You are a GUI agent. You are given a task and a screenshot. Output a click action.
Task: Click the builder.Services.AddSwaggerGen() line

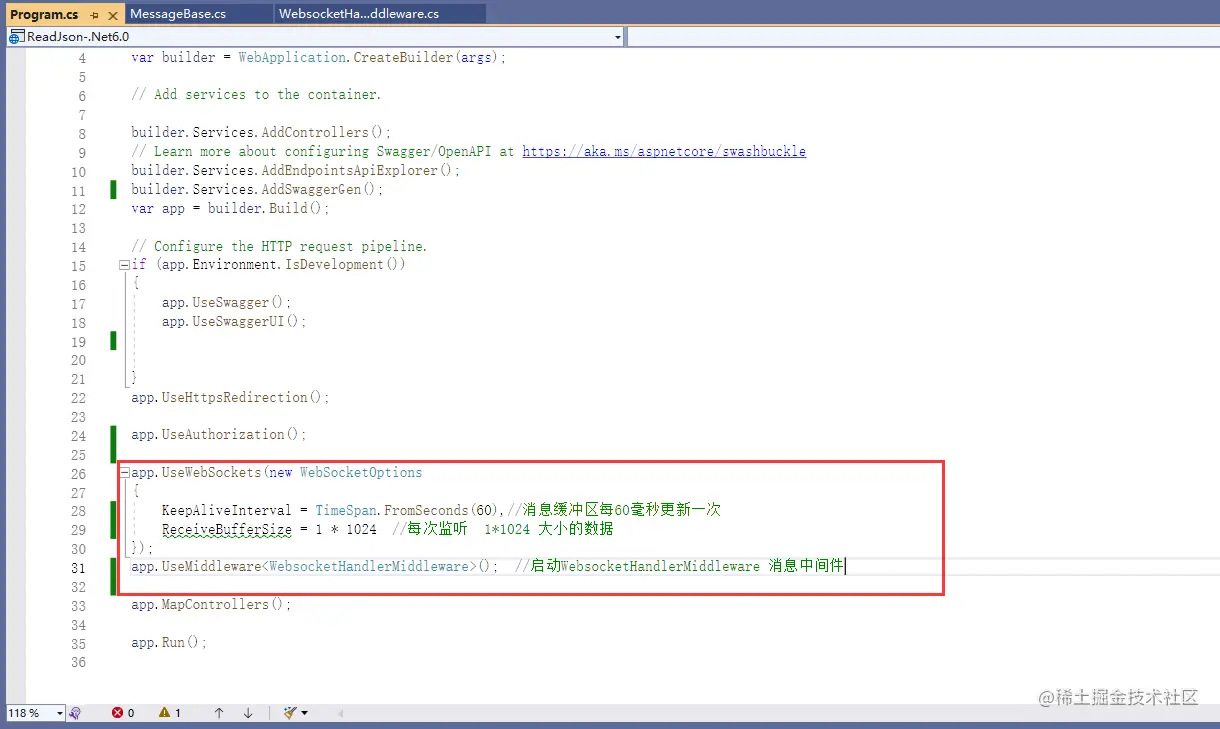pyautogui.click(x=257, y=190)
